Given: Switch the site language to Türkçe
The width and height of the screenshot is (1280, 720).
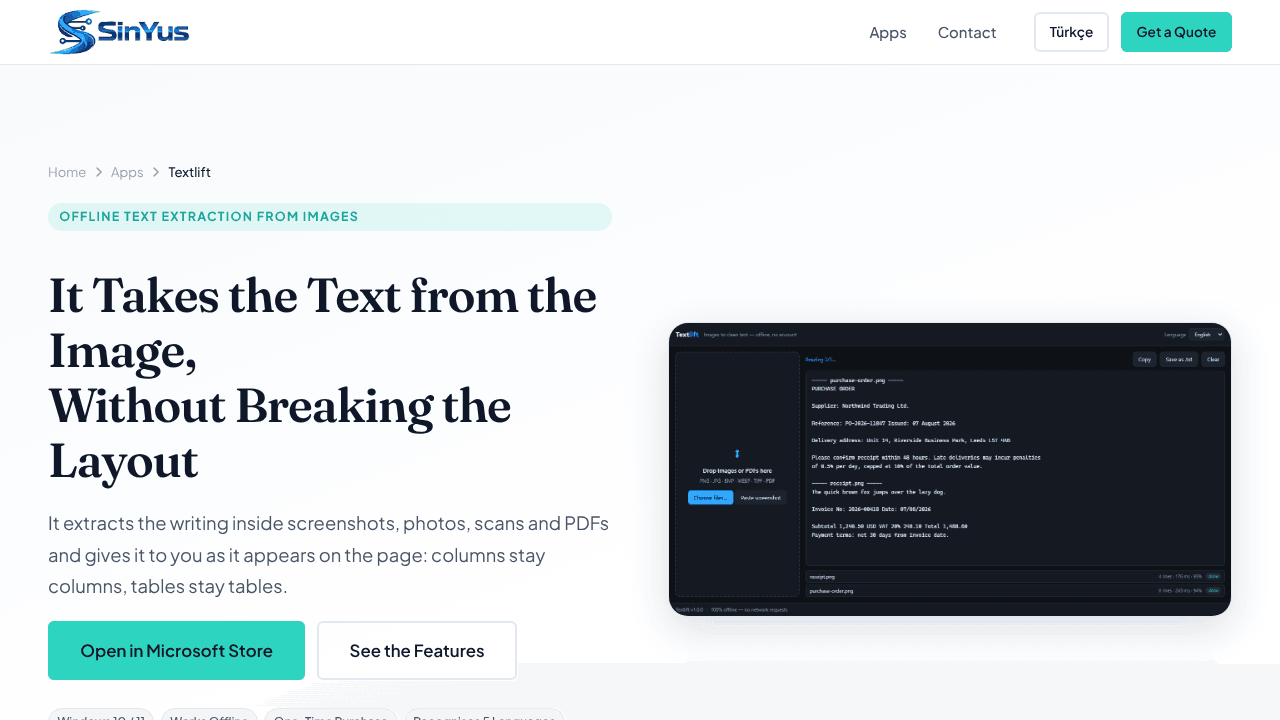Looking at the screenshot, I should tap(1071, 32).
